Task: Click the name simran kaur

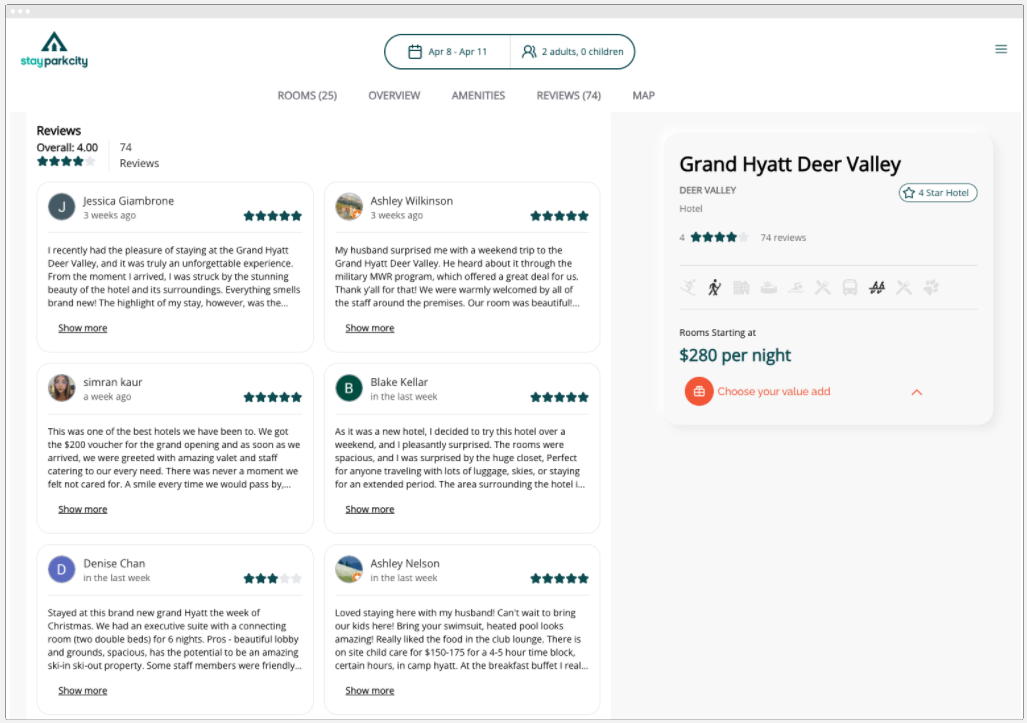Action: click(113, 382)
